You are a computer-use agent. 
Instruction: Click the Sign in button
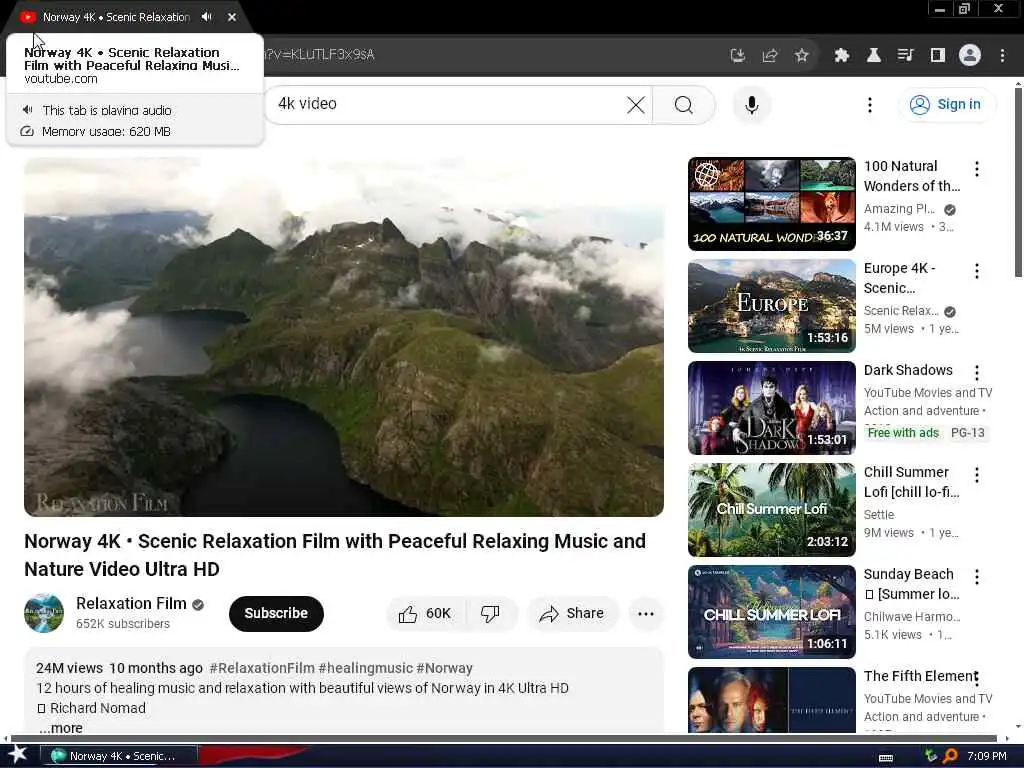pyautogui.click(x=946, y=104)
